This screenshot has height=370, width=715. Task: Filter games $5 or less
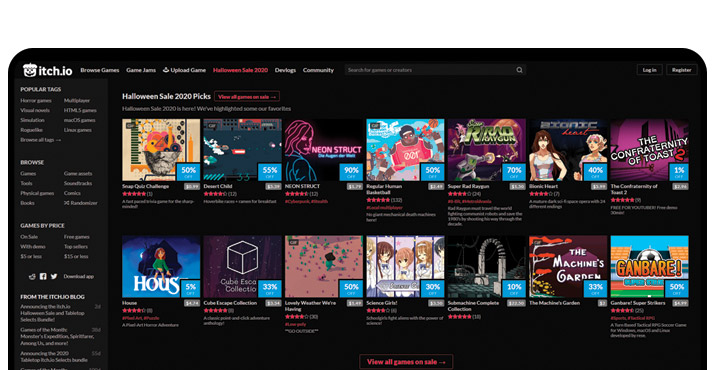click(x=31, y=256)
